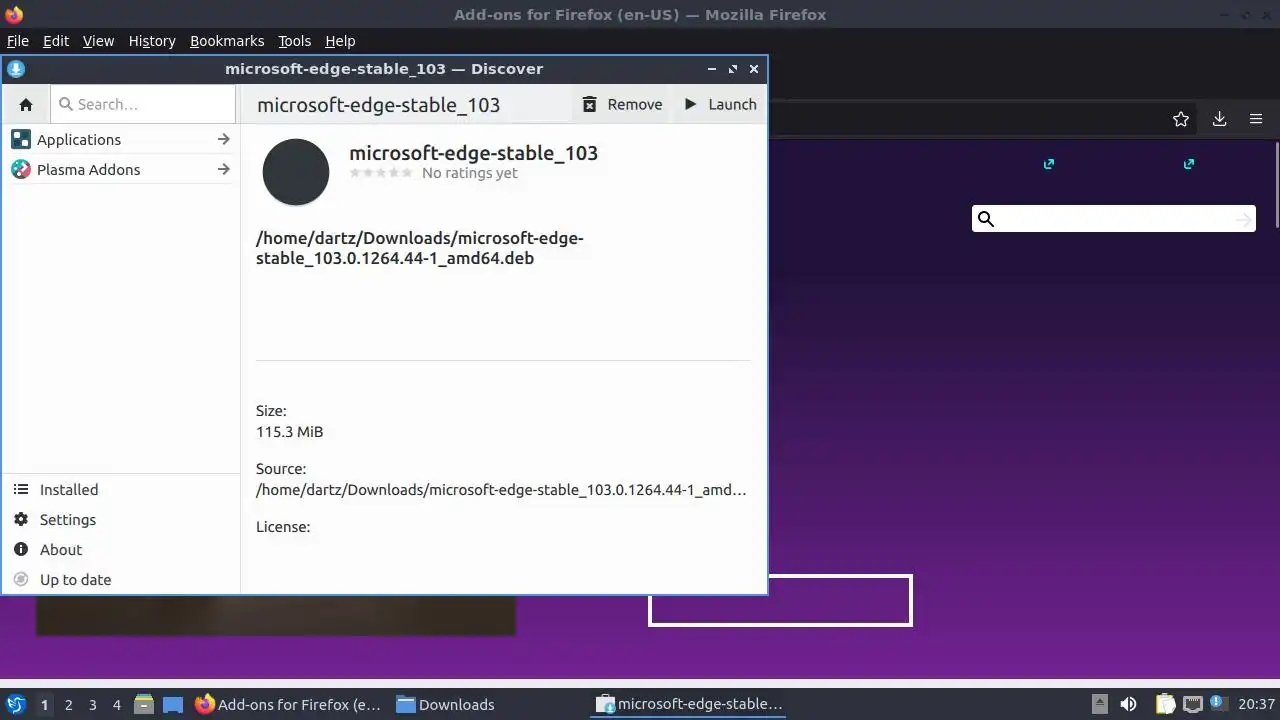This screenshot has height=720, width=1280.
Task: Click white outlined button on Firefox page
Action: (780, 600)
